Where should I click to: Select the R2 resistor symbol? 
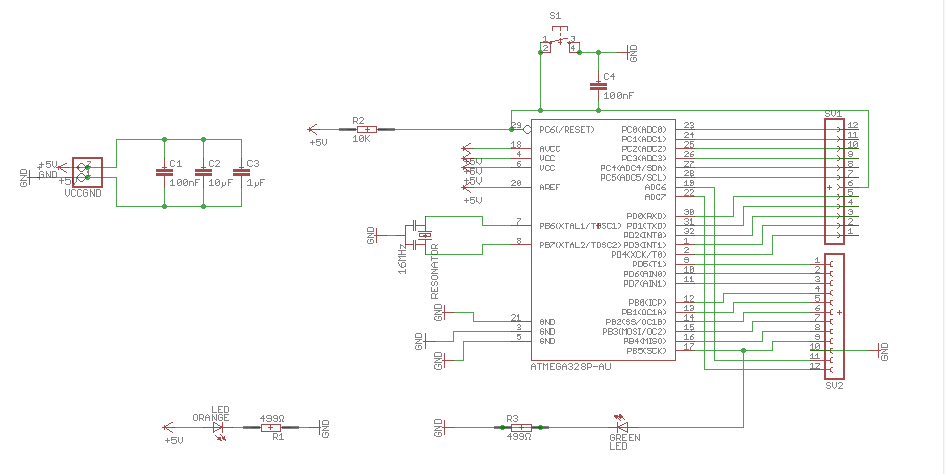(x=366, y=129)
